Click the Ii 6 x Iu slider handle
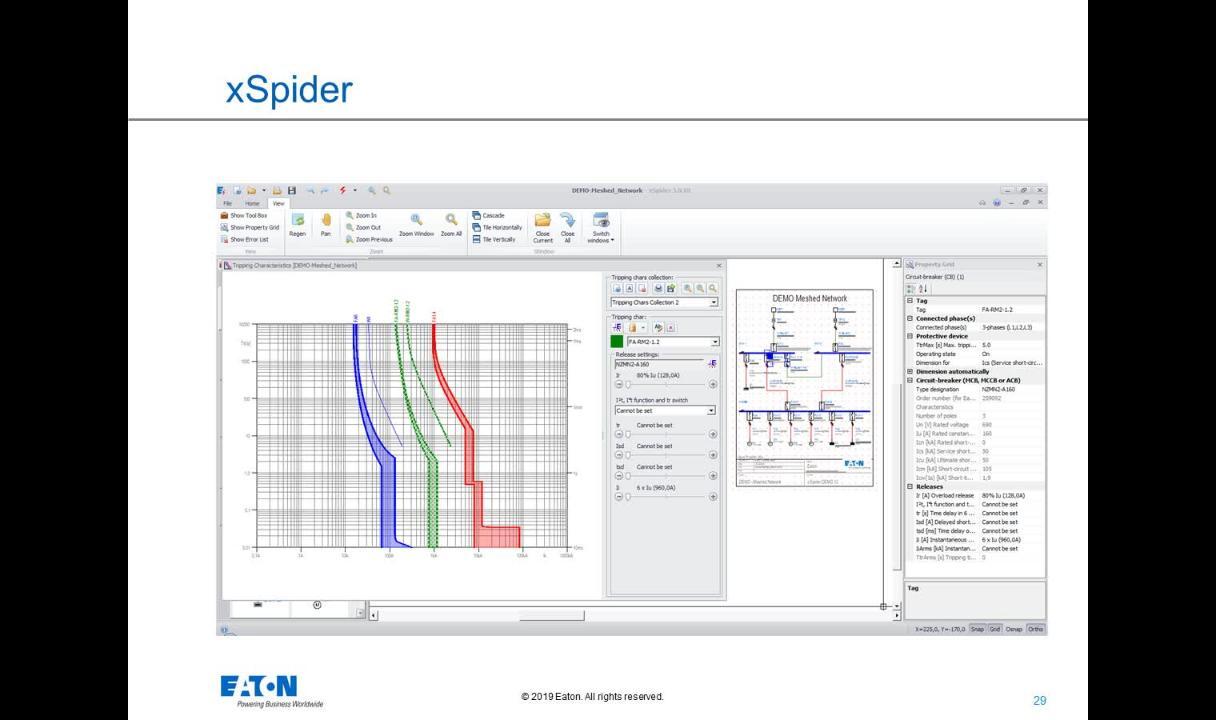The width and height of the screenshot is (1216, 720). [x=628, y=496]
